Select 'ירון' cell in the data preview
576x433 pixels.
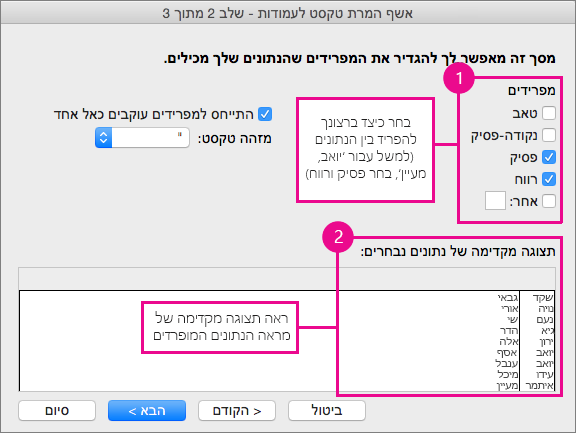coord(546,342)
